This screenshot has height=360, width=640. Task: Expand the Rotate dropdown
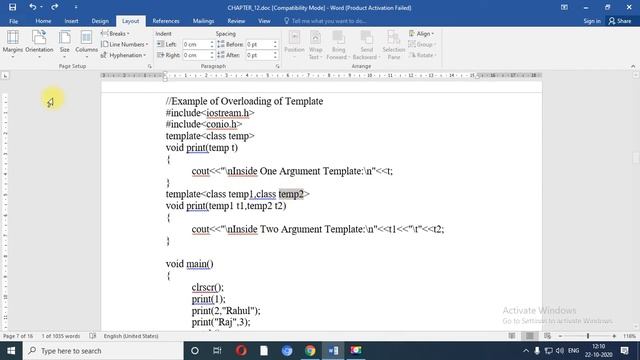coord(422,55)
